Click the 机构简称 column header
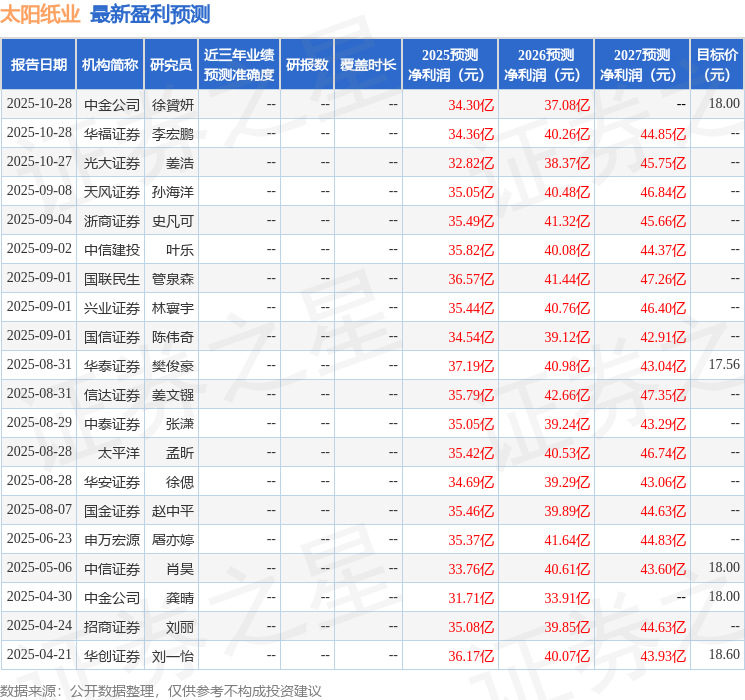This screenshot has width=745, height=700. point(110,65)
